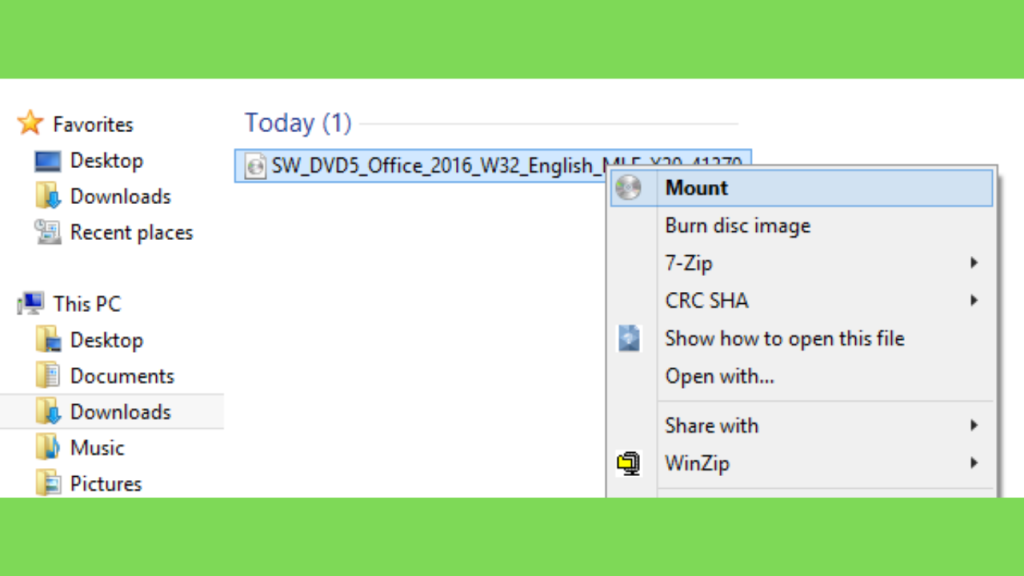Select the Mount disc icon
The width and height of the screenshot is (1024, 576).
(628, 187)
